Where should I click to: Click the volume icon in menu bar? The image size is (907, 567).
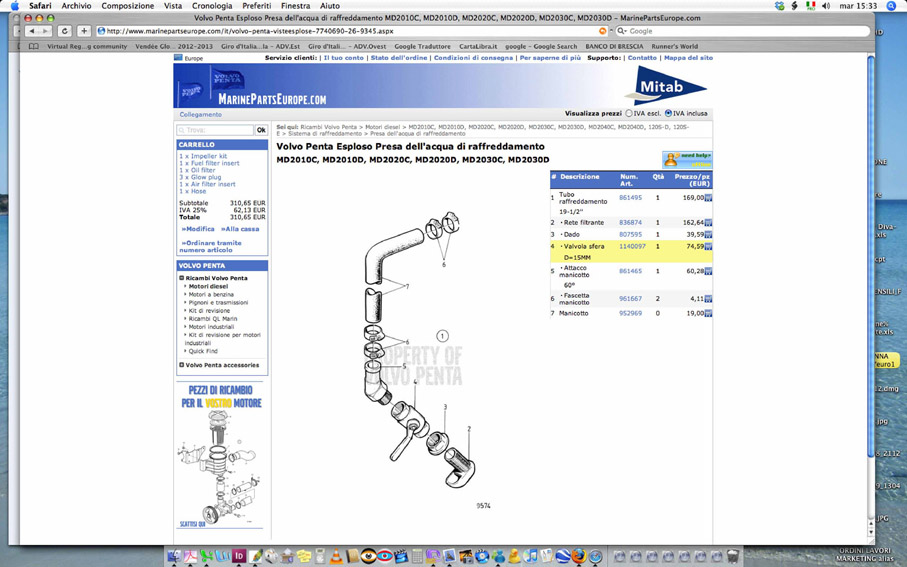[x=826, y=6]
